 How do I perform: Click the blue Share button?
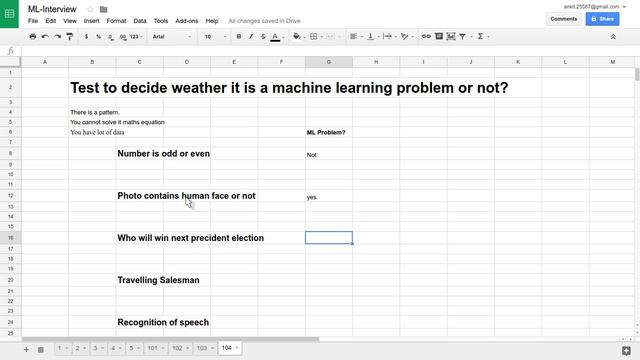click(602, 19)
